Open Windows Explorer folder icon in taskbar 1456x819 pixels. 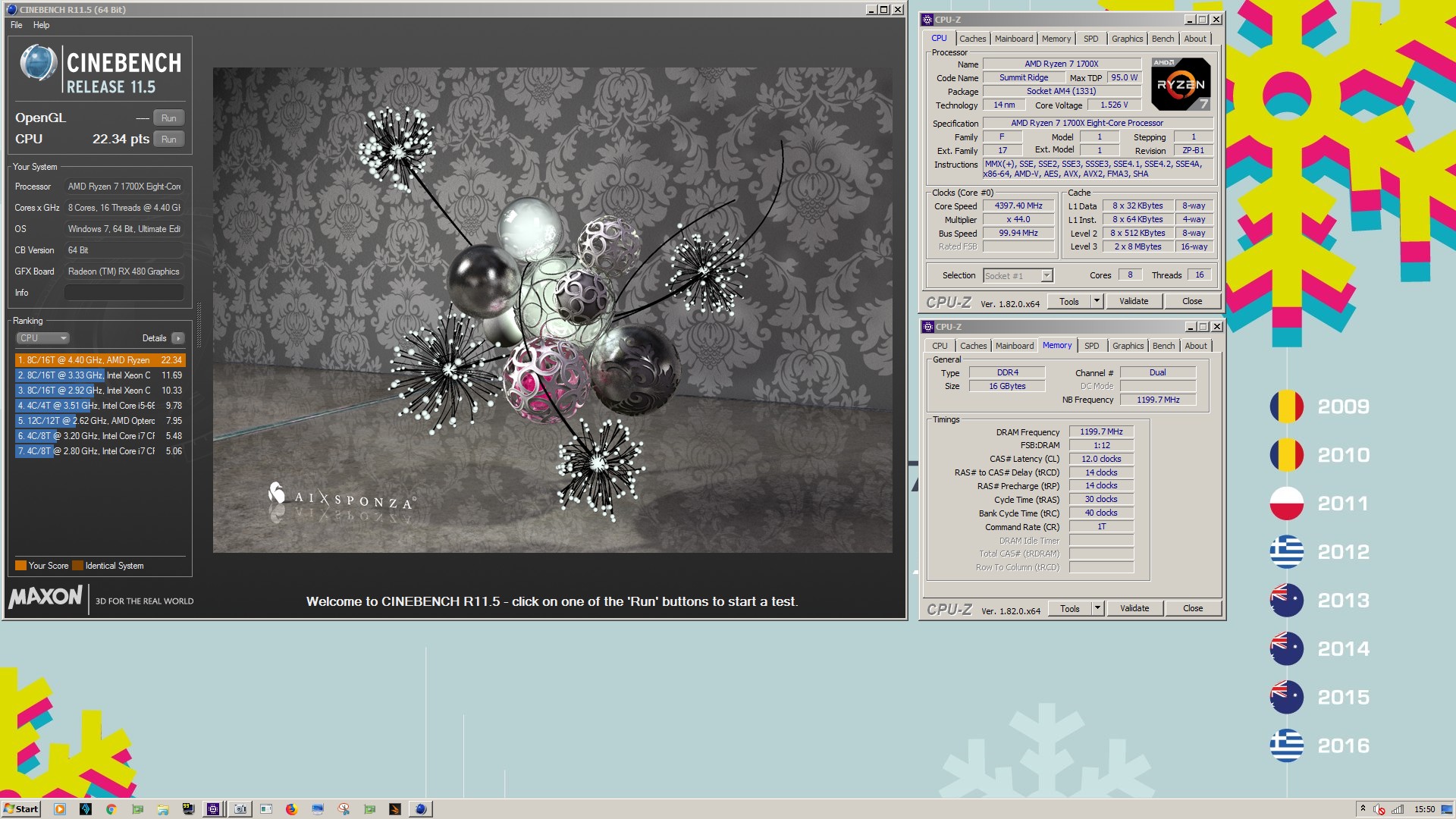click(163, 809)
